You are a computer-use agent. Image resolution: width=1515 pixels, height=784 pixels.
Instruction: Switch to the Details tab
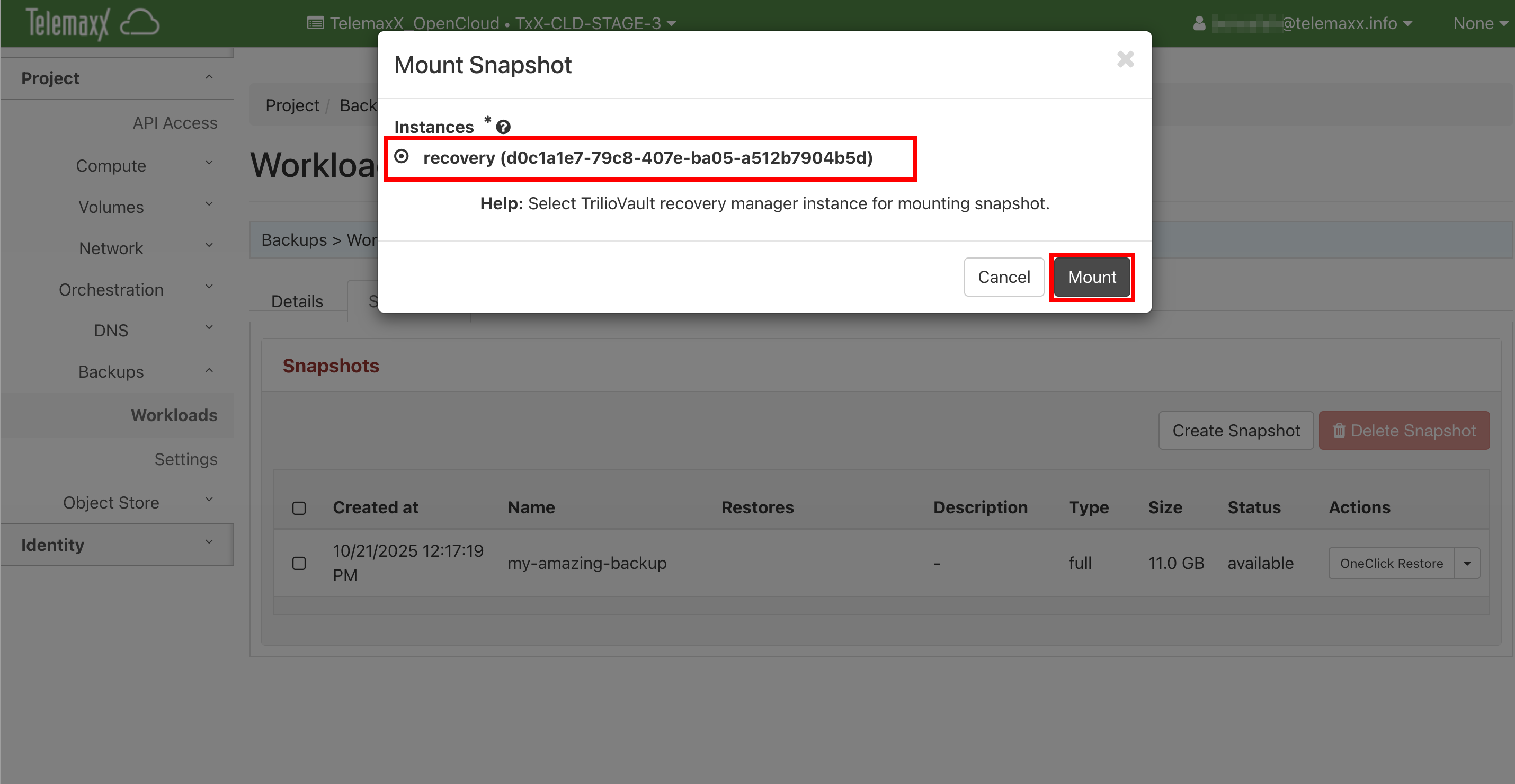point(297,301)
